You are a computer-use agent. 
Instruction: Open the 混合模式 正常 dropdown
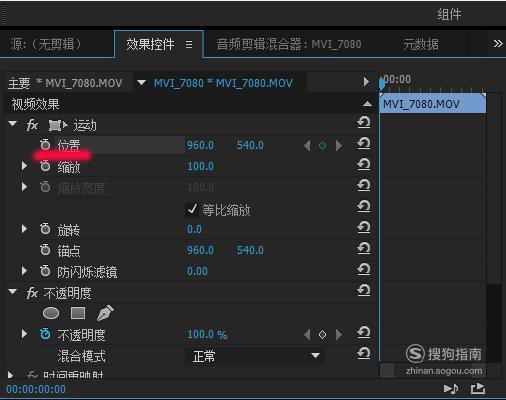(x=254, y=356)
